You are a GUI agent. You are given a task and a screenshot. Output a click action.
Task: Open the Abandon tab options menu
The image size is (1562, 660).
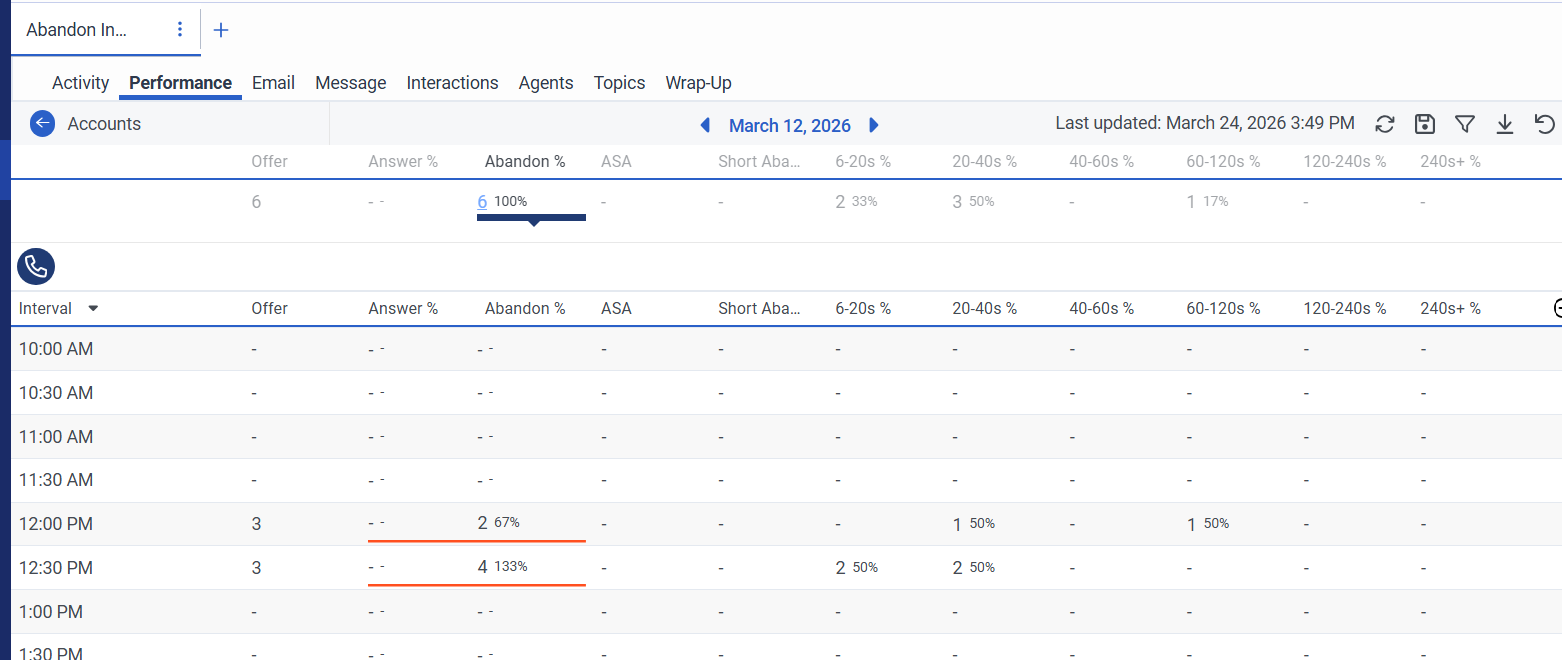click(x=180, y=29)
